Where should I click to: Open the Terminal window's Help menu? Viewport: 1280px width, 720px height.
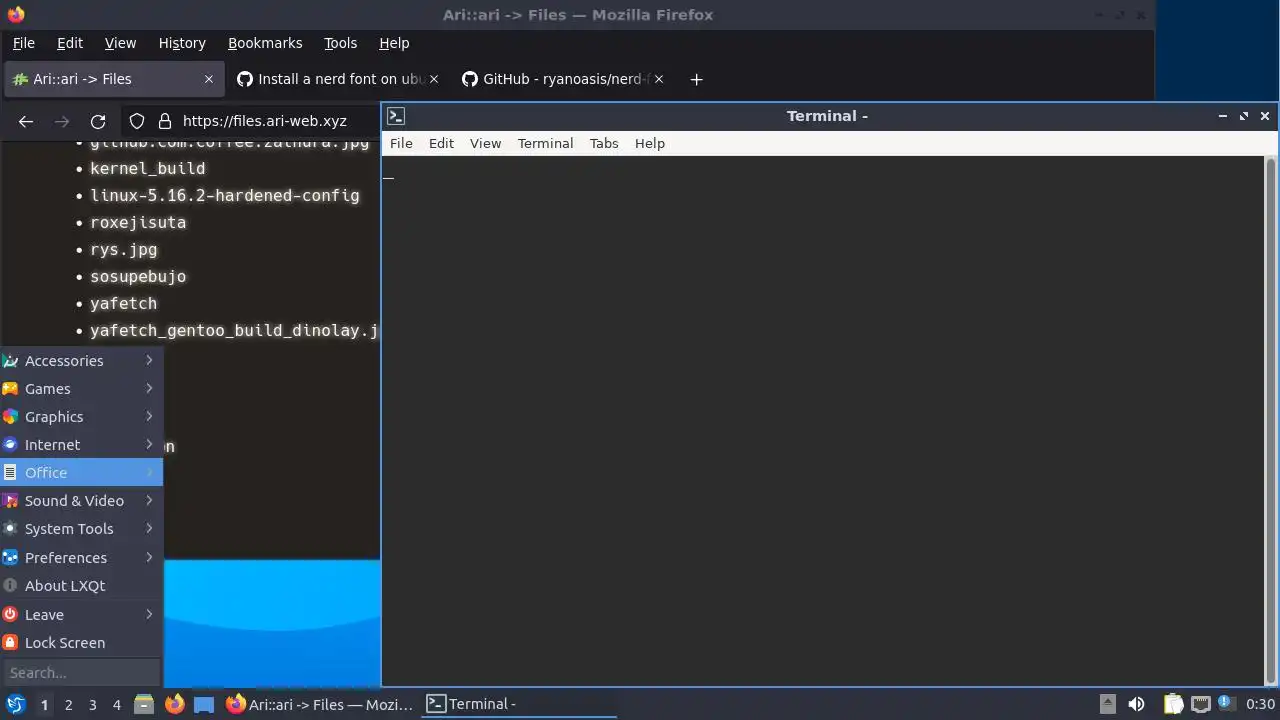click(x=650, y=143)
